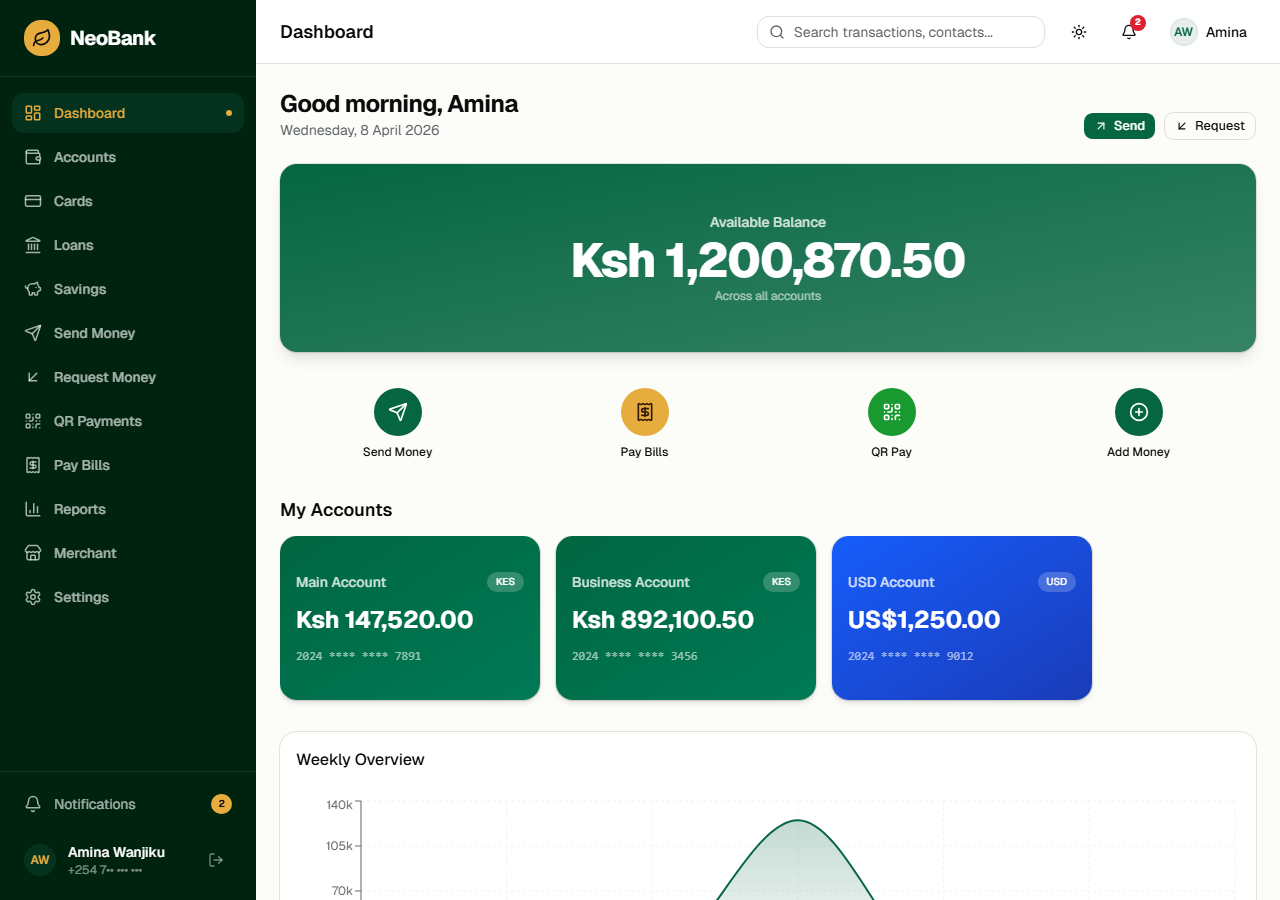This screenshot has width=1280, height=900.
Task: Toggle light/dark theme sun icon
Action: (1079, 32)
